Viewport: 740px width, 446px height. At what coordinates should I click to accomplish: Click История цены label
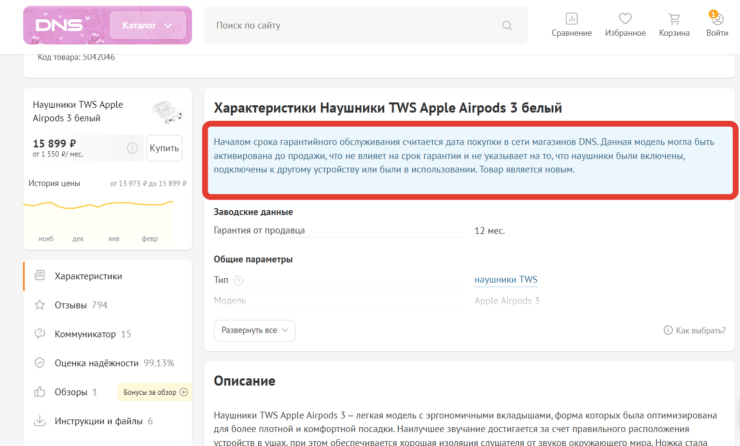[54, 183]
